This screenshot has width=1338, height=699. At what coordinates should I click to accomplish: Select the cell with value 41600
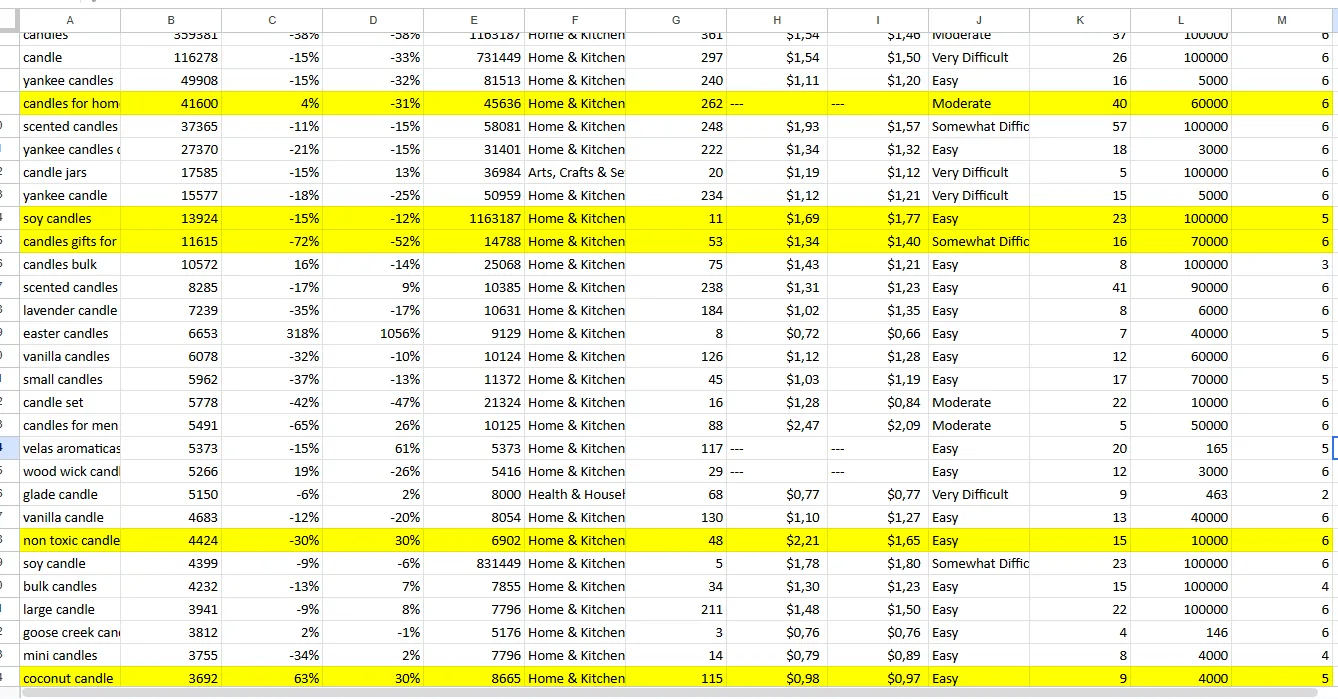coord(171,104)
